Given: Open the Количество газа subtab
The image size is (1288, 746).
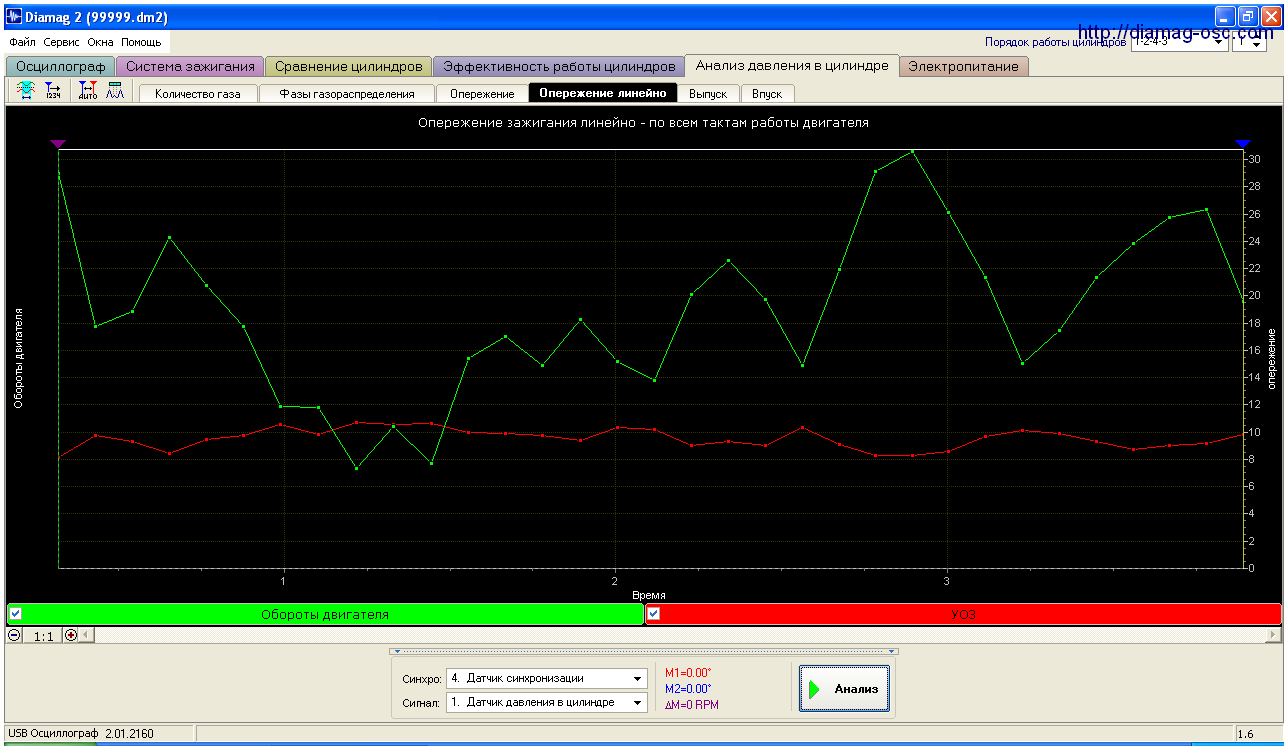Looking at the screenshot, I should 198,94.
